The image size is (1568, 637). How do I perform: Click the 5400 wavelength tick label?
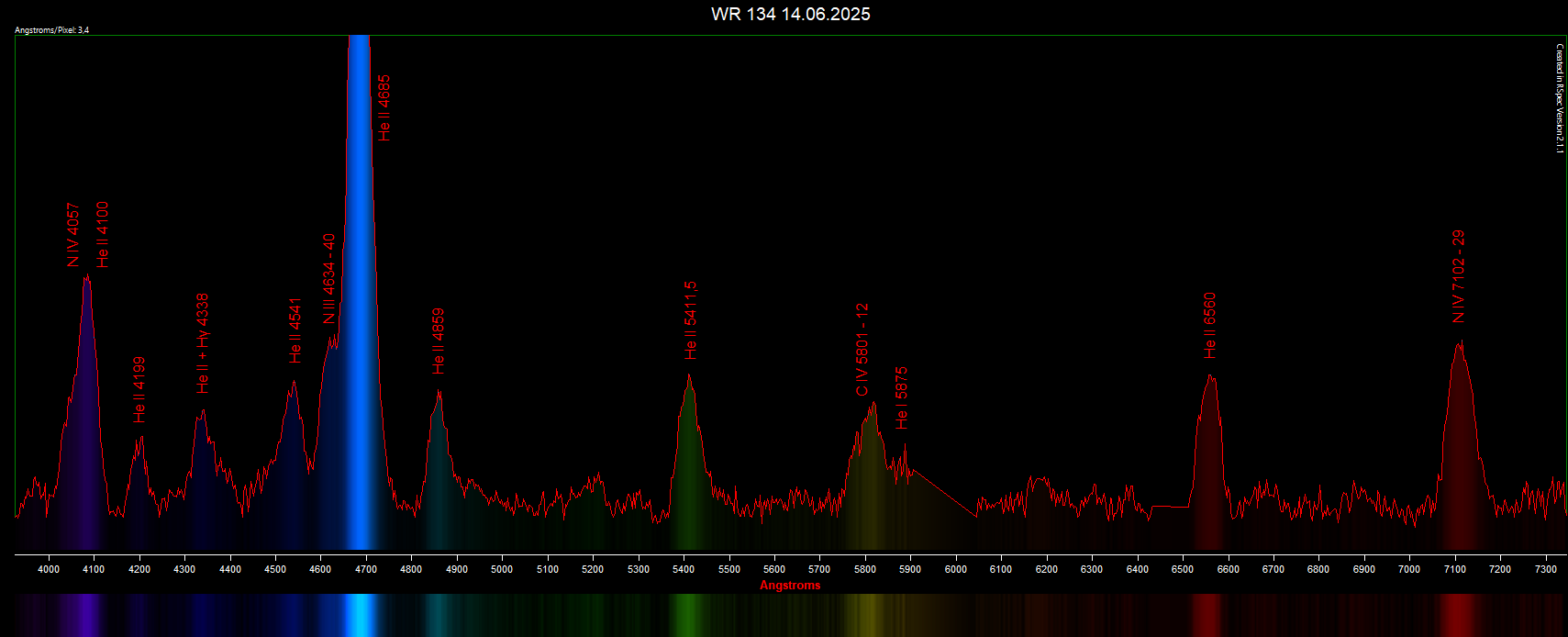click(x=684, y=569)
